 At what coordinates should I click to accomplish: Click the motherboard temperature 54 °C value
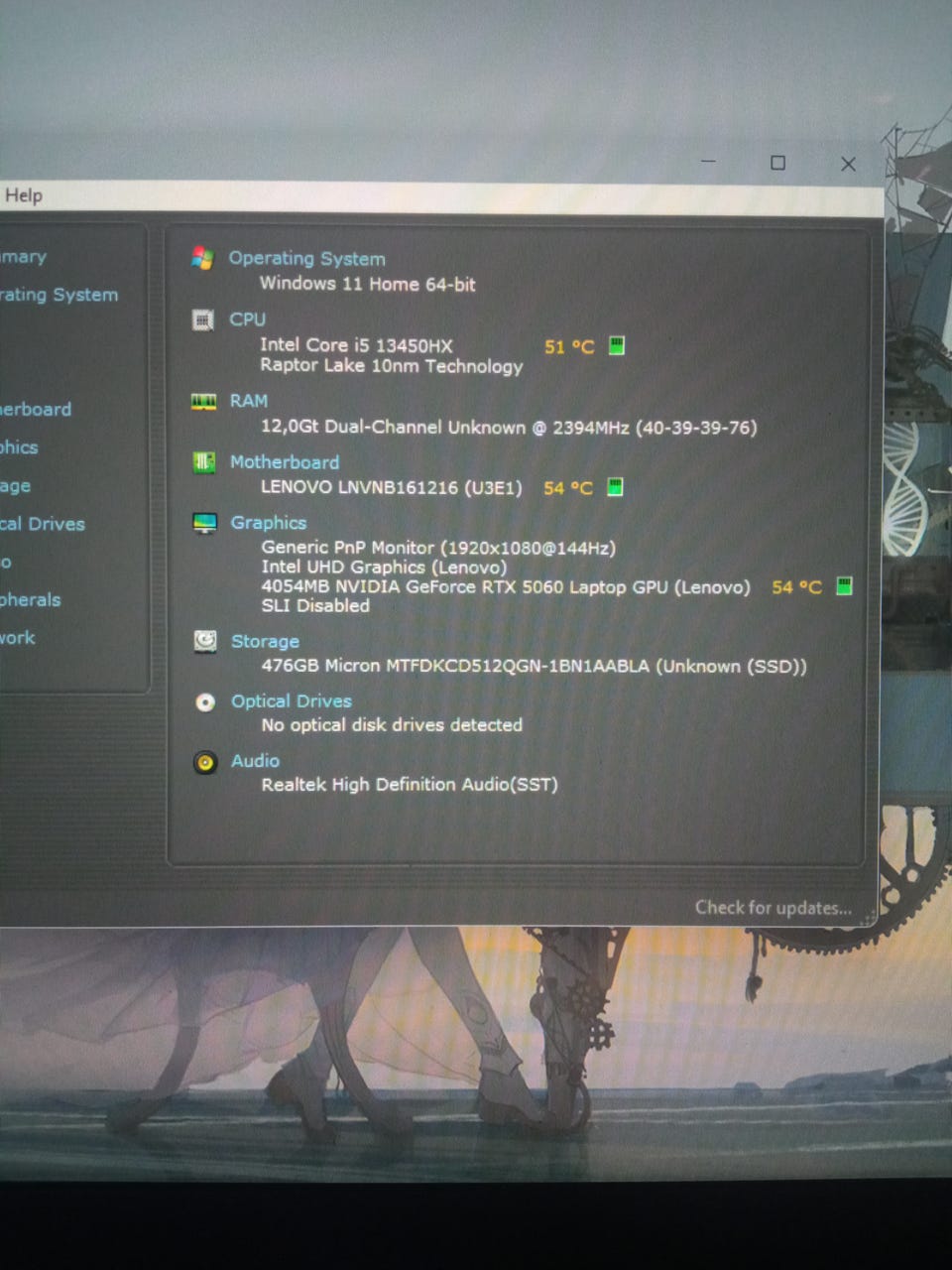tap(568, 487)
